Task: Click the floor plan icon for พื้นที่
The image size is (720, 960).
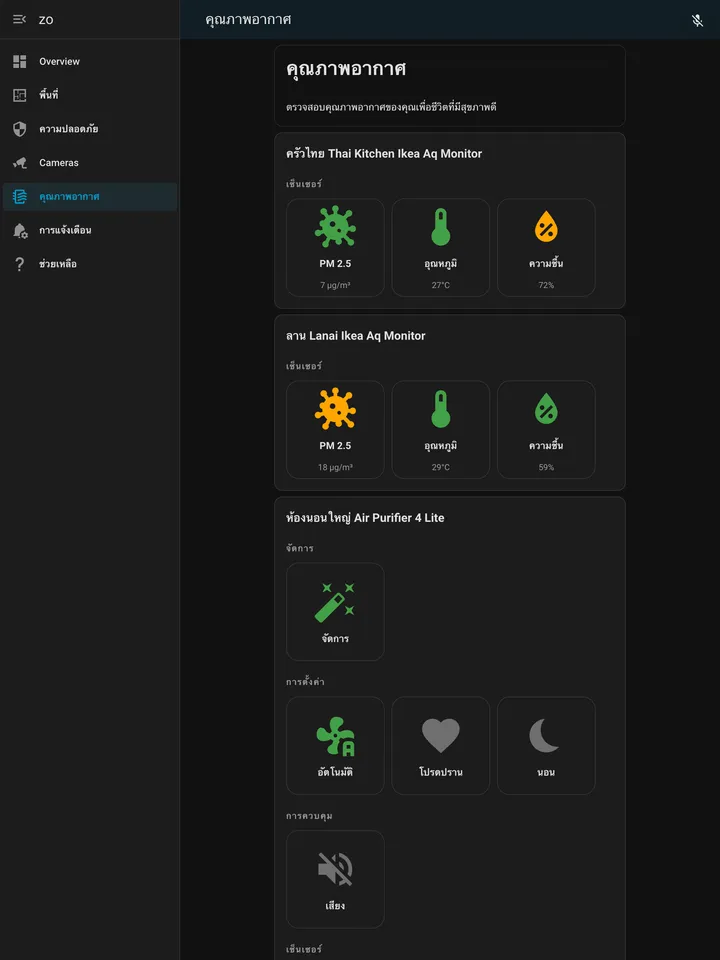Action: (20, 95)
